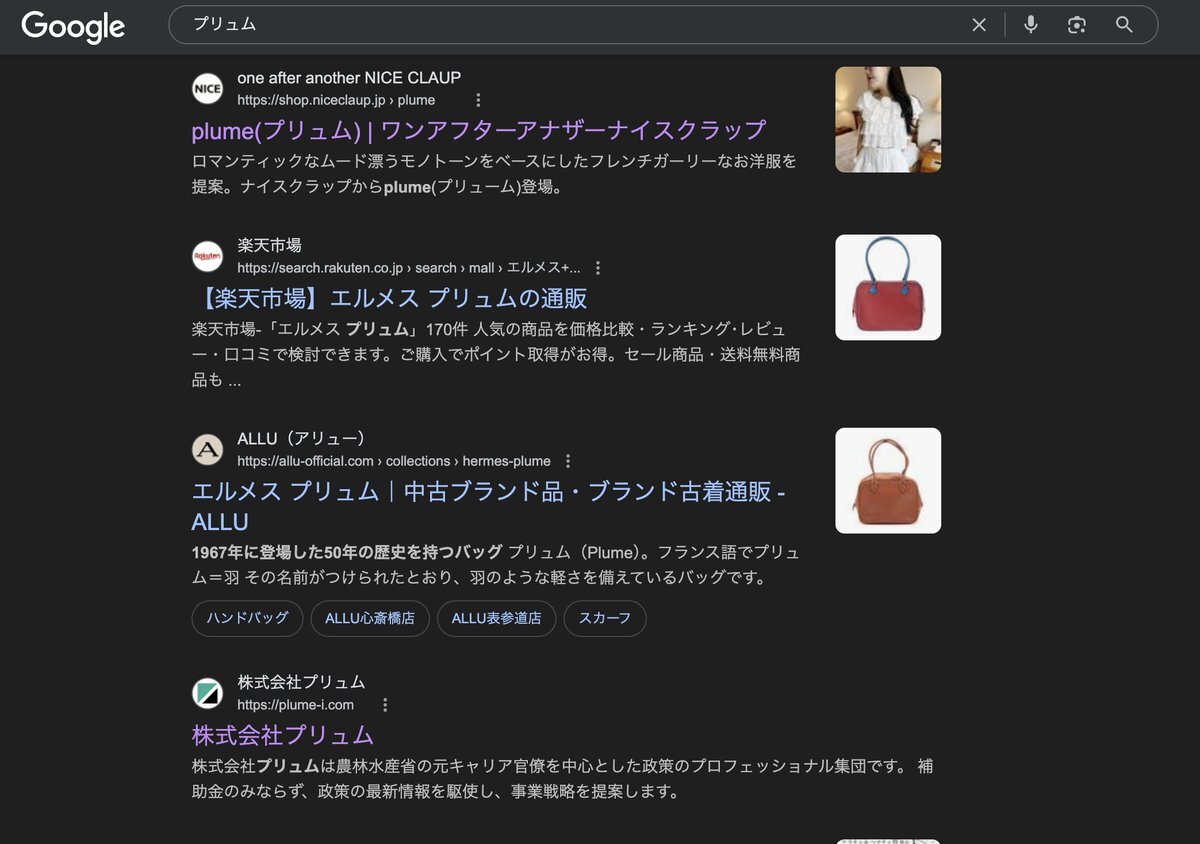This screenshot has width=1200, height=844.
Task: Click the https://plume-i.com URL text
Action: pyautogui.click(x=295, y=705)
